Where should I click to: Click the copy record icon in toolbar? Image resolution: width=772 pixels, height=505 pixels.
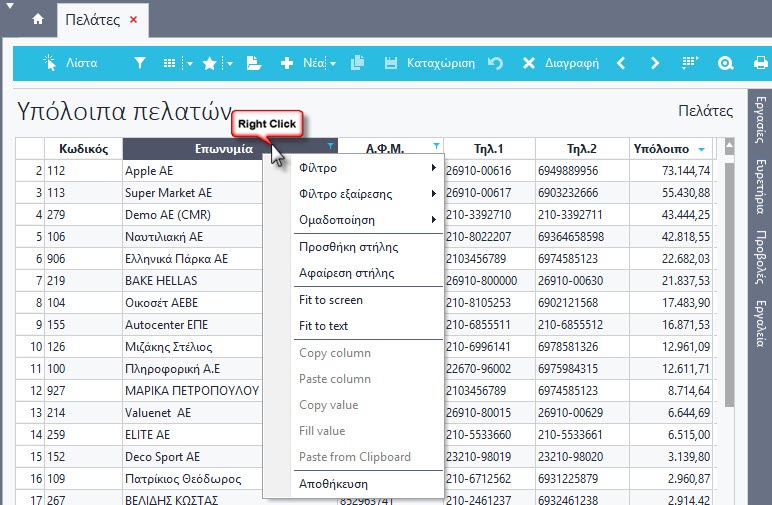[358, 63]
